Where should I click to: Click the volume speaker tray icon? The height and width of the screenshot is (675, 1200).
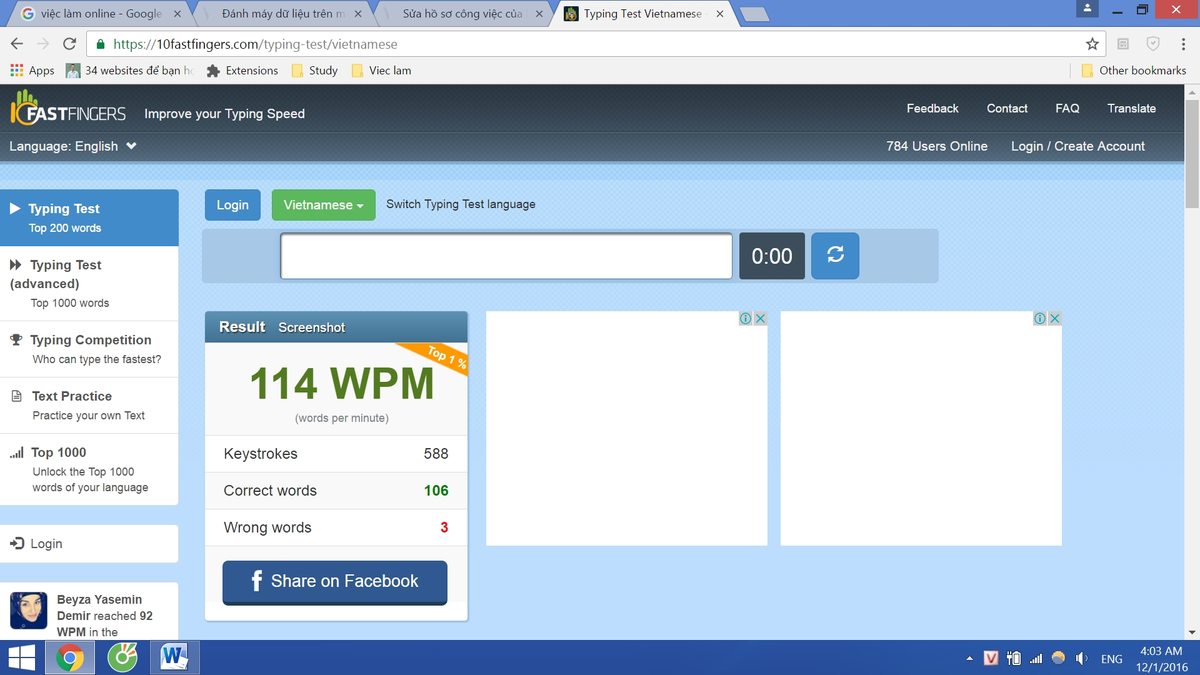pyautogui.click(x=1081, y=658)
